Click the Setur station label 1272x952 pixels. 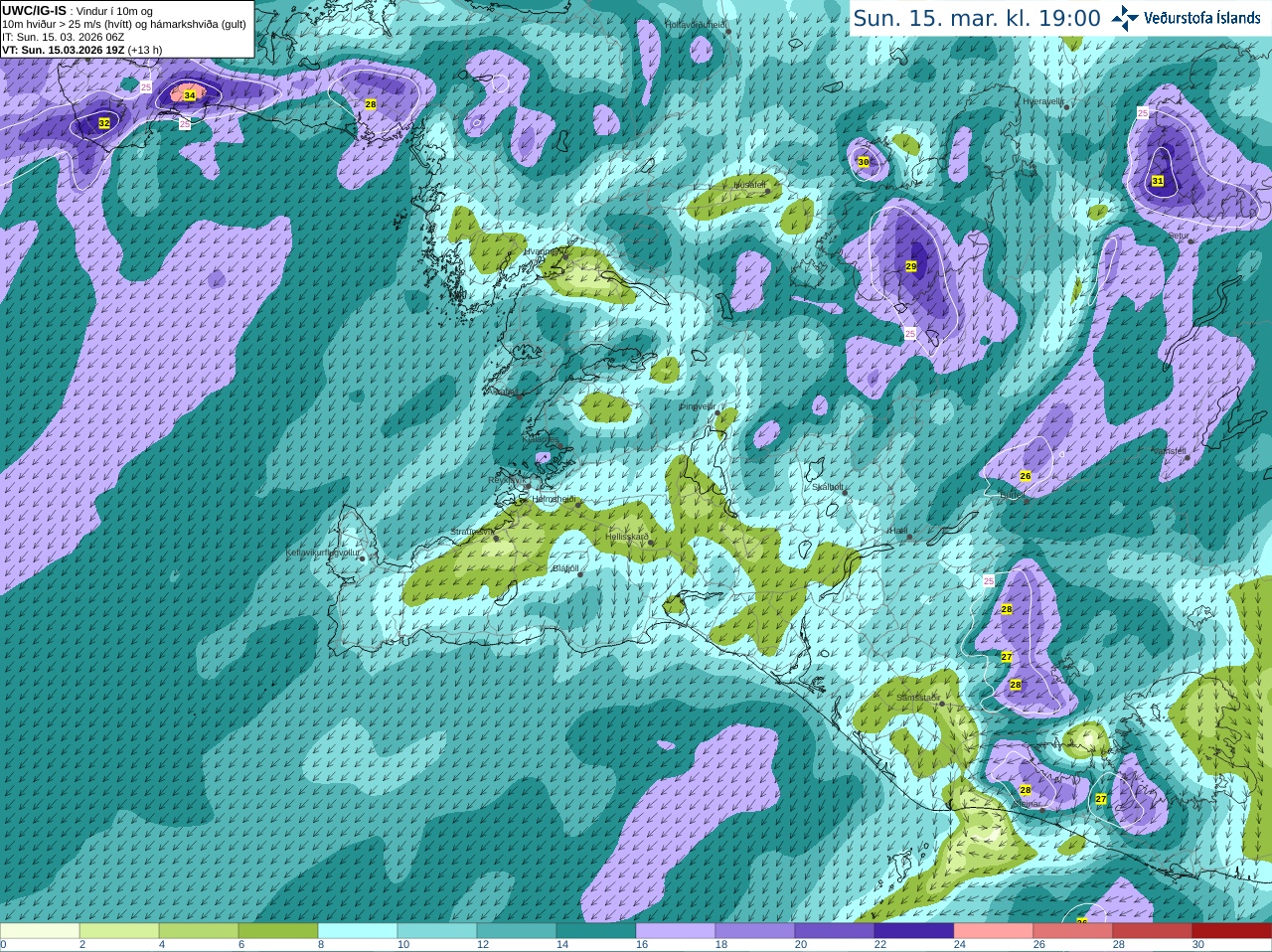[x=1179, y=236]
